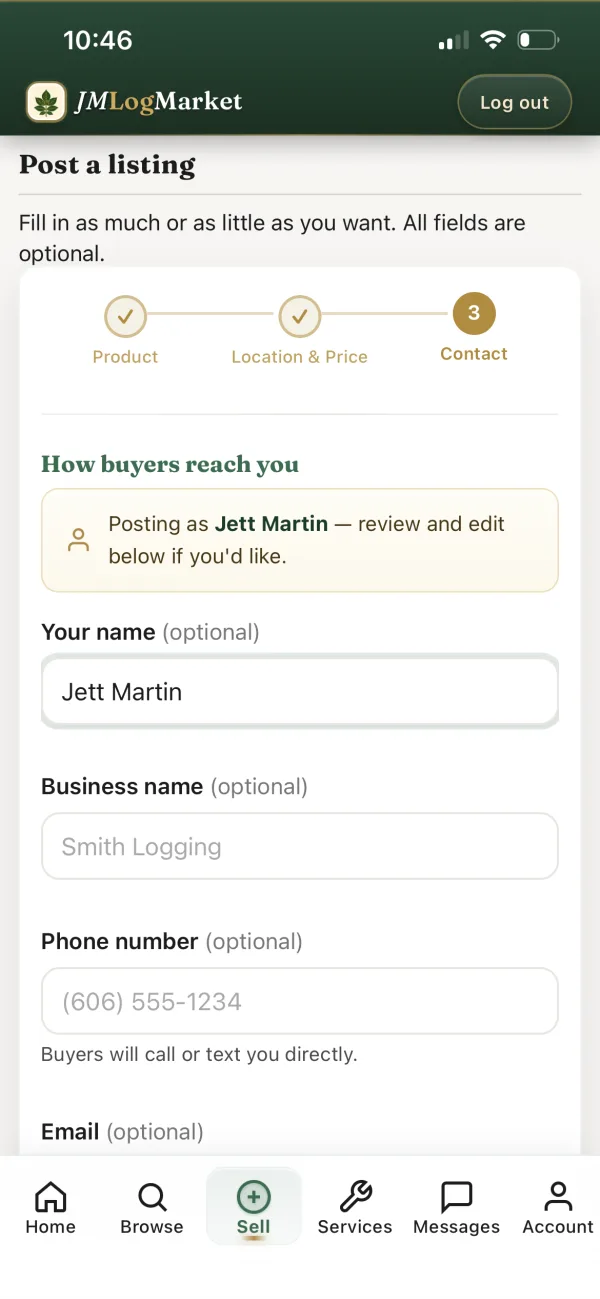Go back to the Product step checkmark
Viewport: 600px width, 1299px height.
[x=125, y=317]
